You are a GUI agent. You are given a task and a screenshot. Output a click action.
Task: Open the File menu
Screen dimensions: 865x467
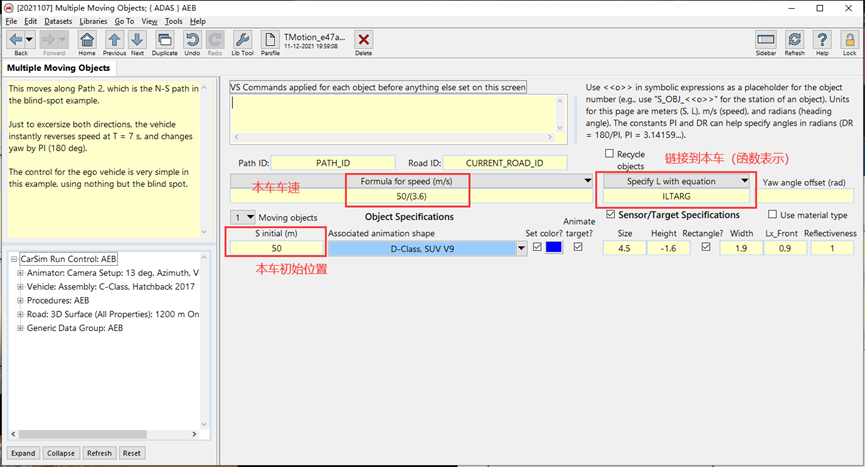click(11, 21)
